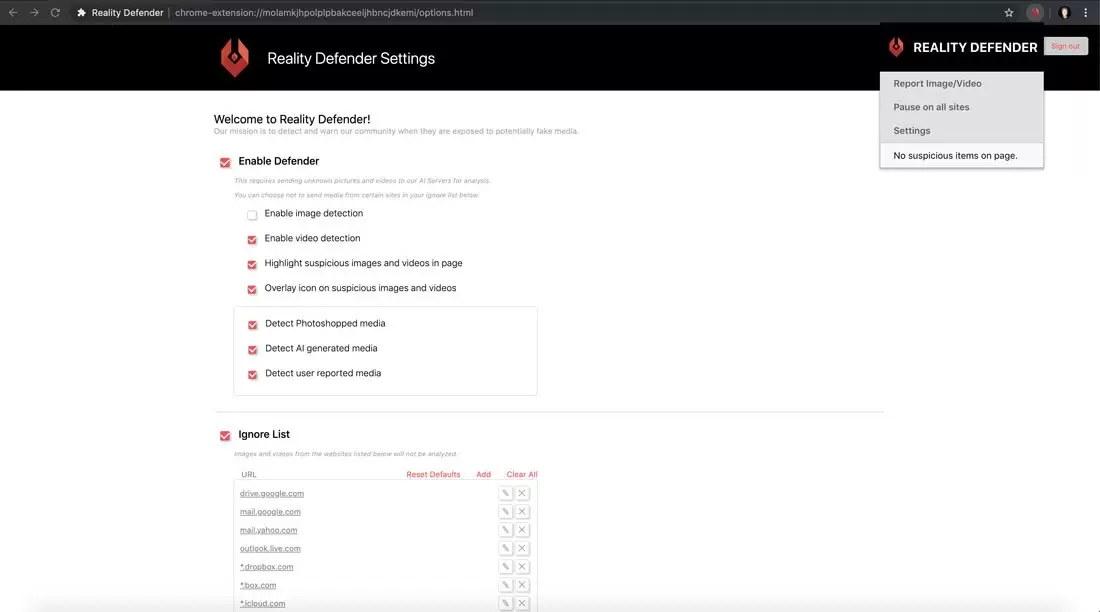Click the Reality Defender logo in settings header
The image size is (1100, 612).
pyautogui.click(x=235, y=58)
